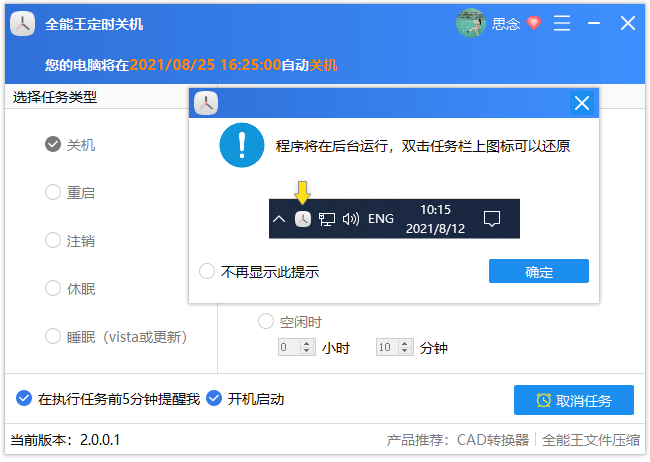Open the hamburger menu in the title bar
650x462 pixels.
[562, 23]
